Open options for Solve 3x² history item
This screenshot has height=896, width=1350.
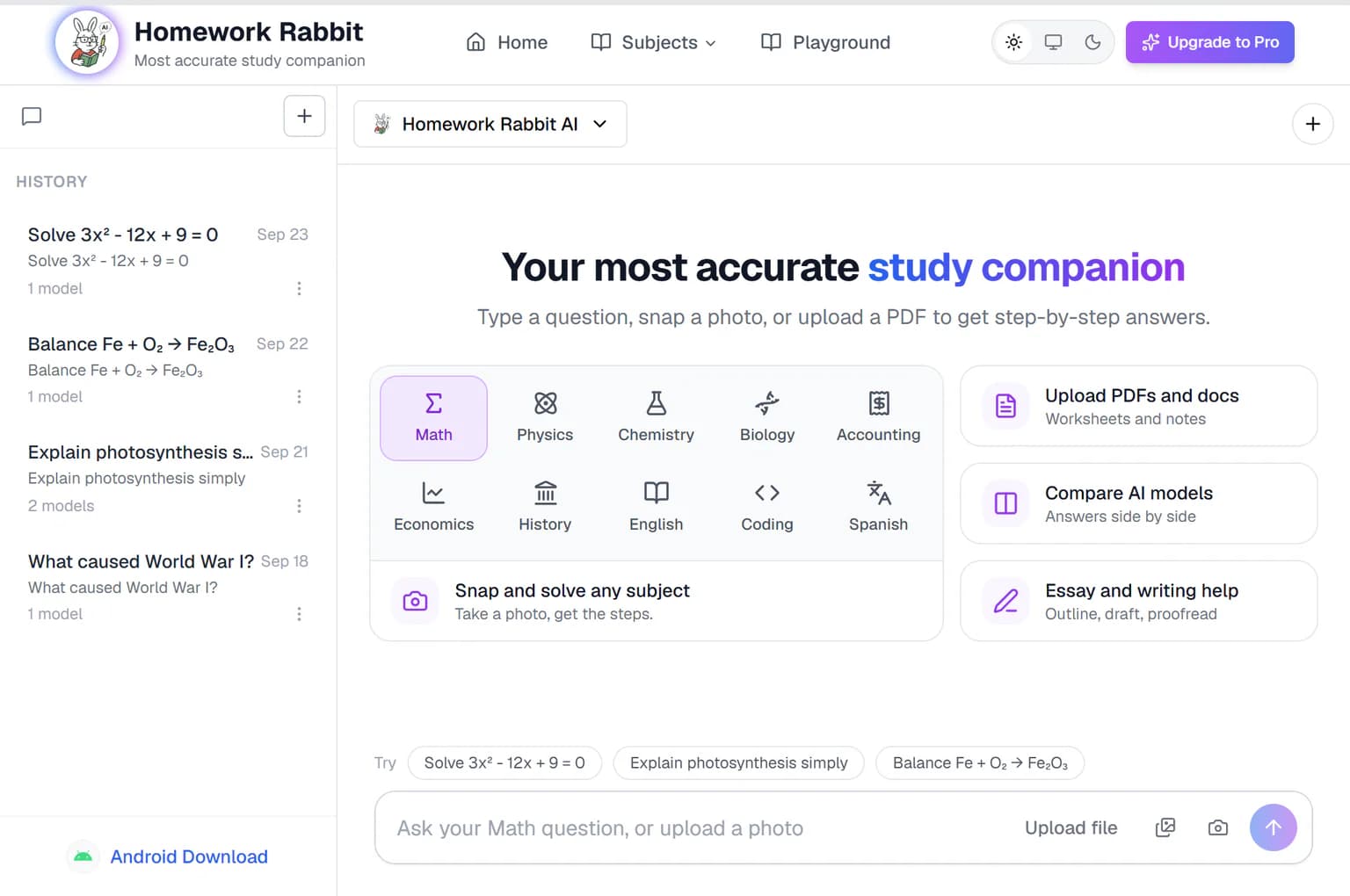pyautogui.click(x=299, y=288)
